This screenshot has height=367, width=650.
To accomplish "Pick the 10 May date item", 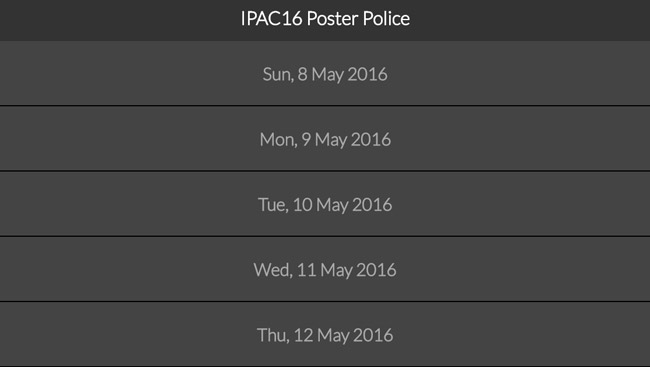I will click(x=325, y=204).
